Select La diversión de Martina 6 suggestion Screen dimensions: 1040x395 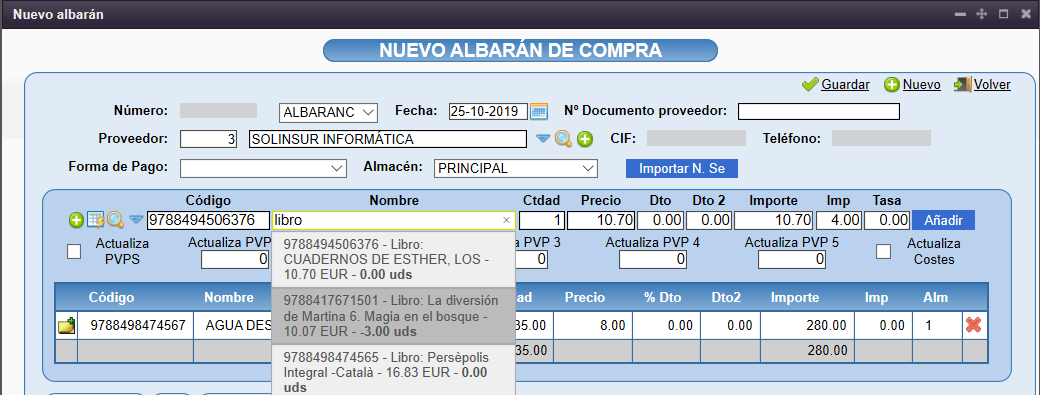(393, 315)
